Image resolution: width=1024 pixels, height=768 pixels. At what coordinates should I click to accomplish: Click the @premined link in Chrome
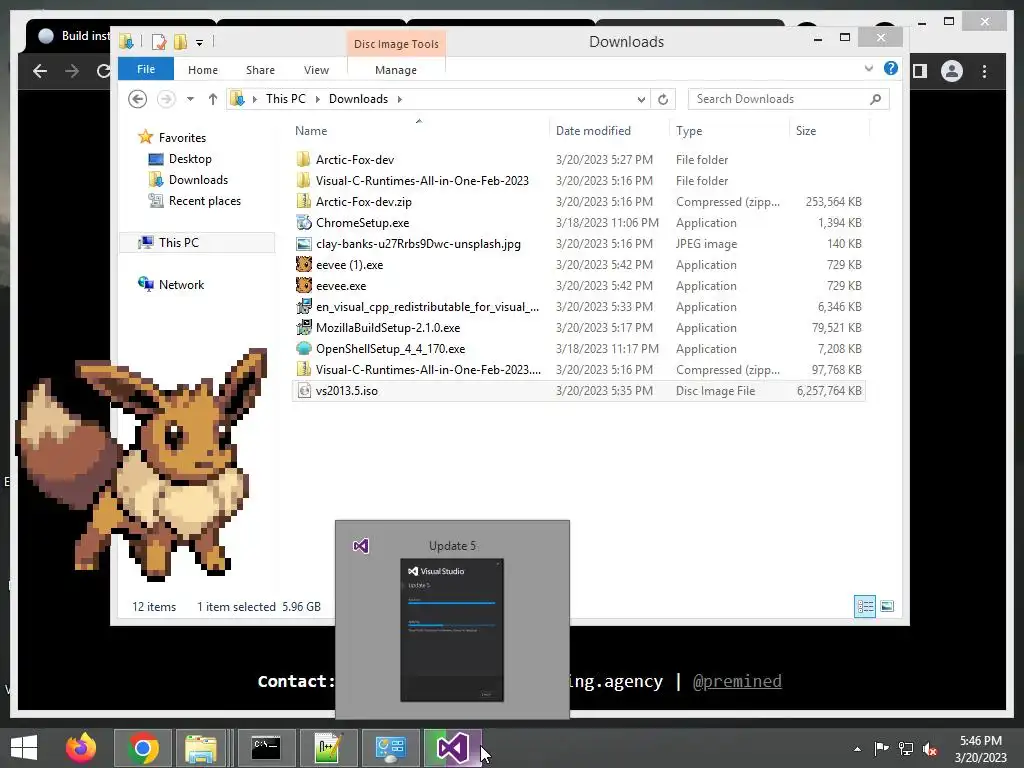[737, 681]
